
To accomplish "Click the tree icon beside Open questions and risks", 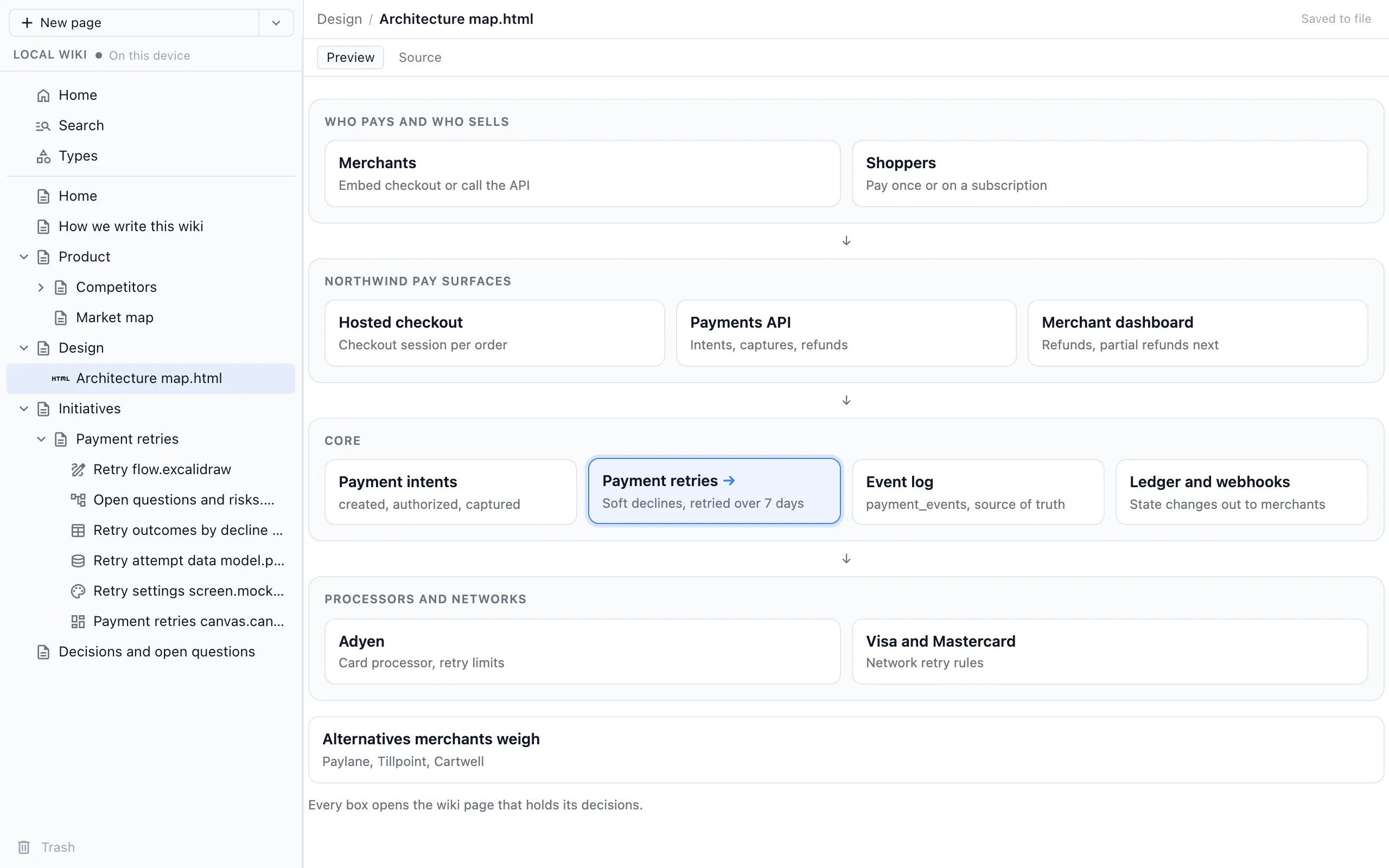I will [x=78, y=500].
